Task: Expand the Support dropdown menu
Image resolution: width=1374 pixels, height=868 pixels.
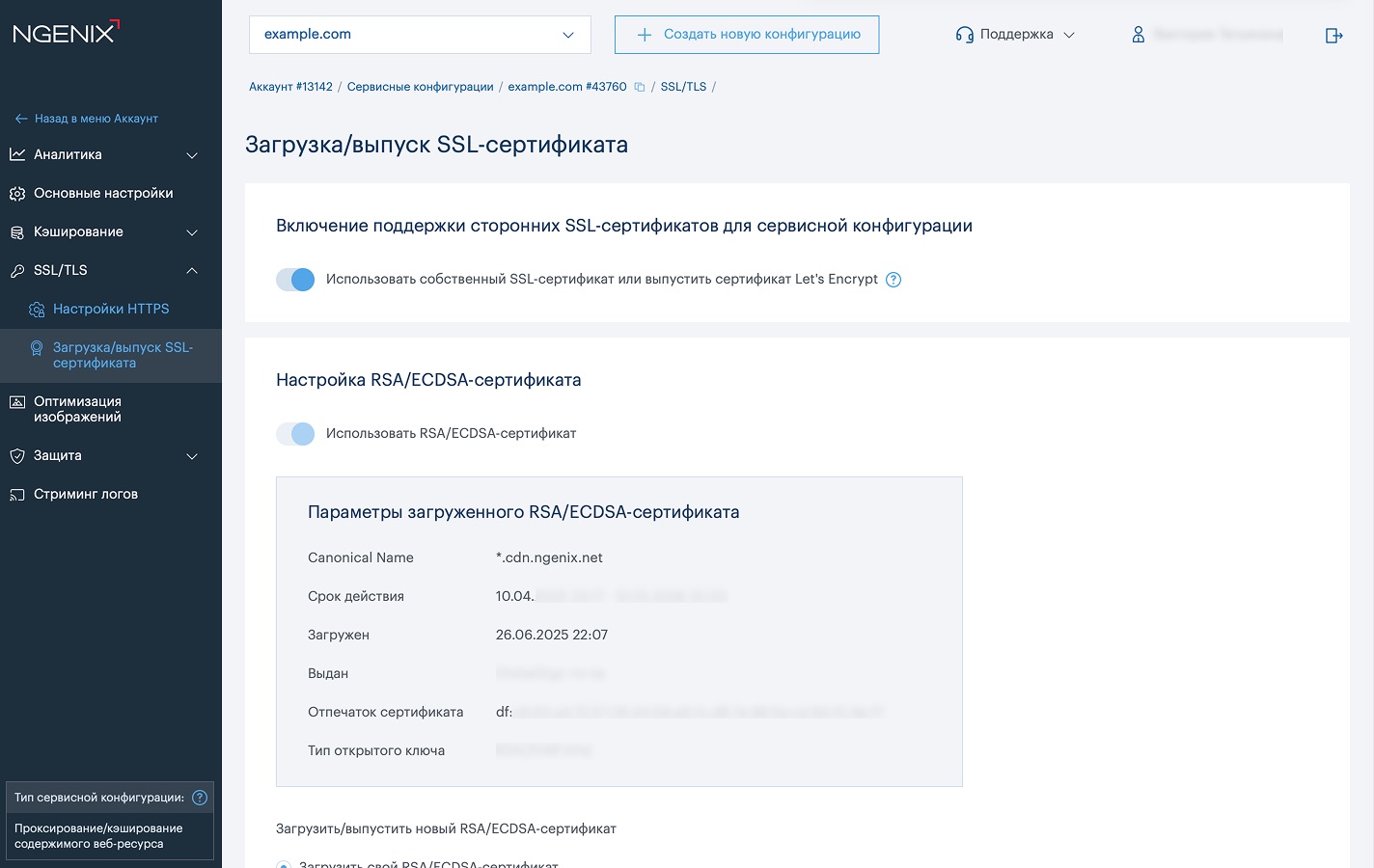Action: point(1015,35)
